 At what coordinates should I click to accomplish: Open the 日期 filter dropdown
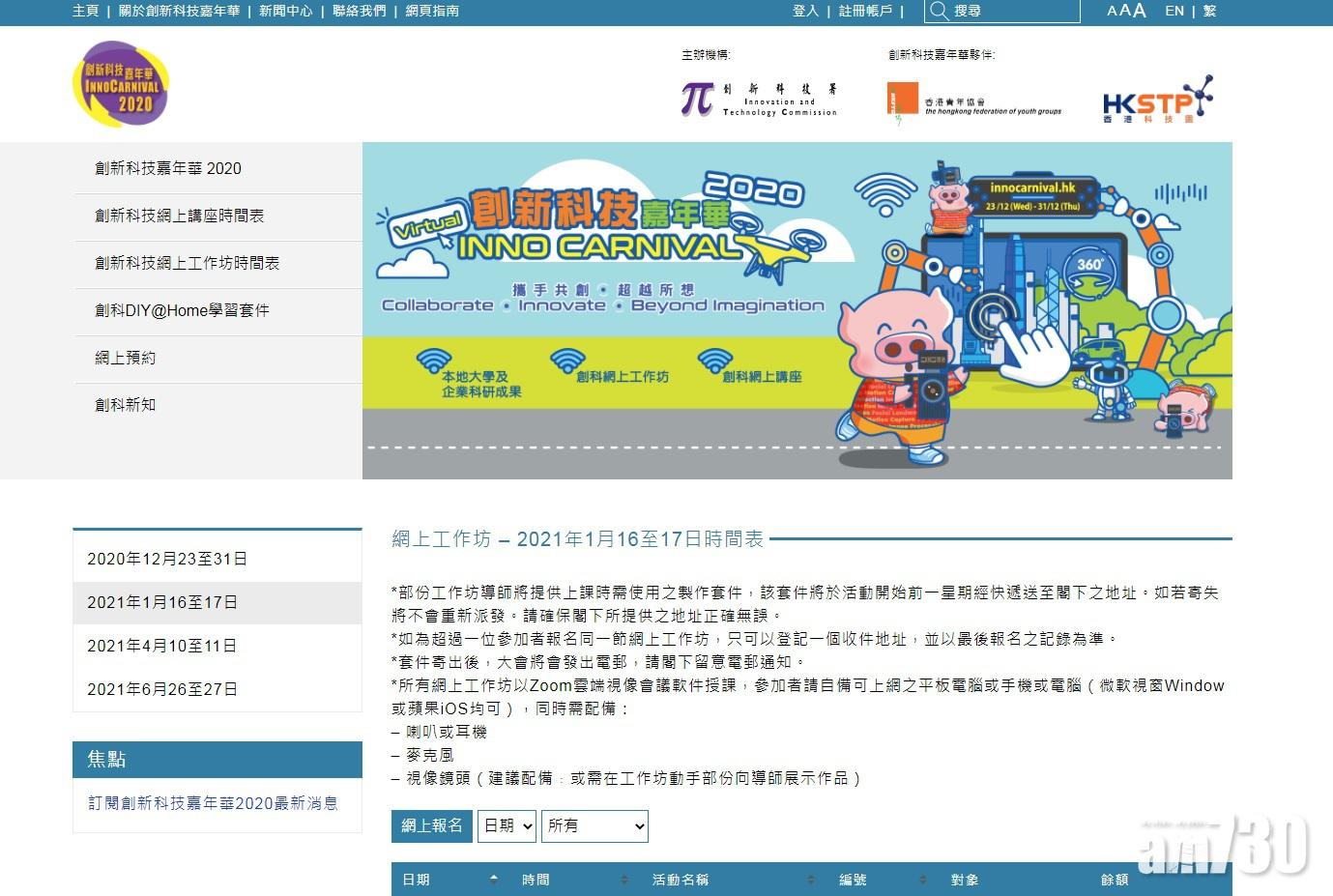click(507, 825)
